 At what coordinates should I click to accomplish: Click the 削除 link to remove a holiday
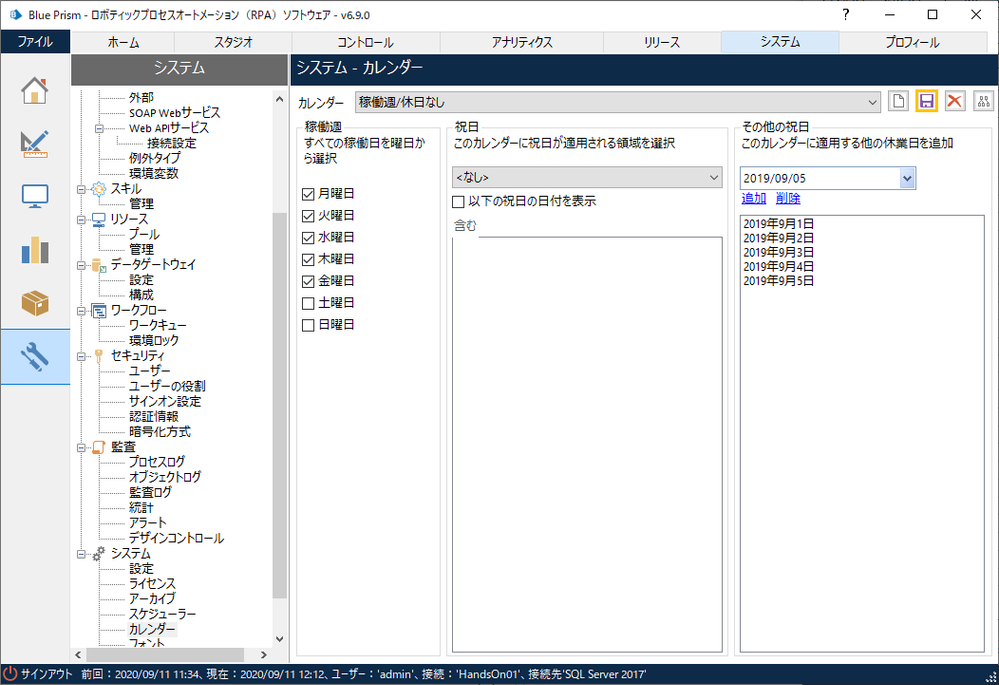click(x=788, y=198)
